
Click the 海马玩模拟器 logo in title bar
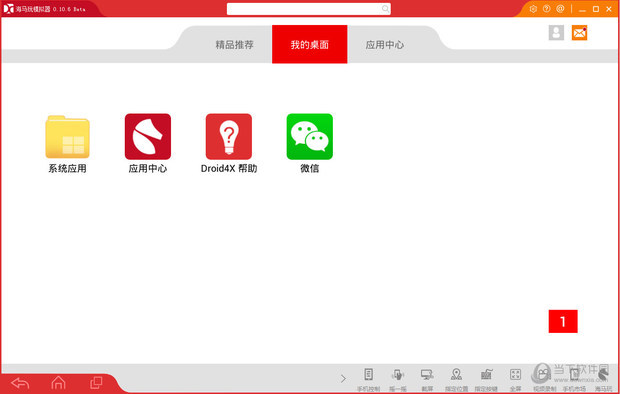pyautogui.click(x=8, y=9)
